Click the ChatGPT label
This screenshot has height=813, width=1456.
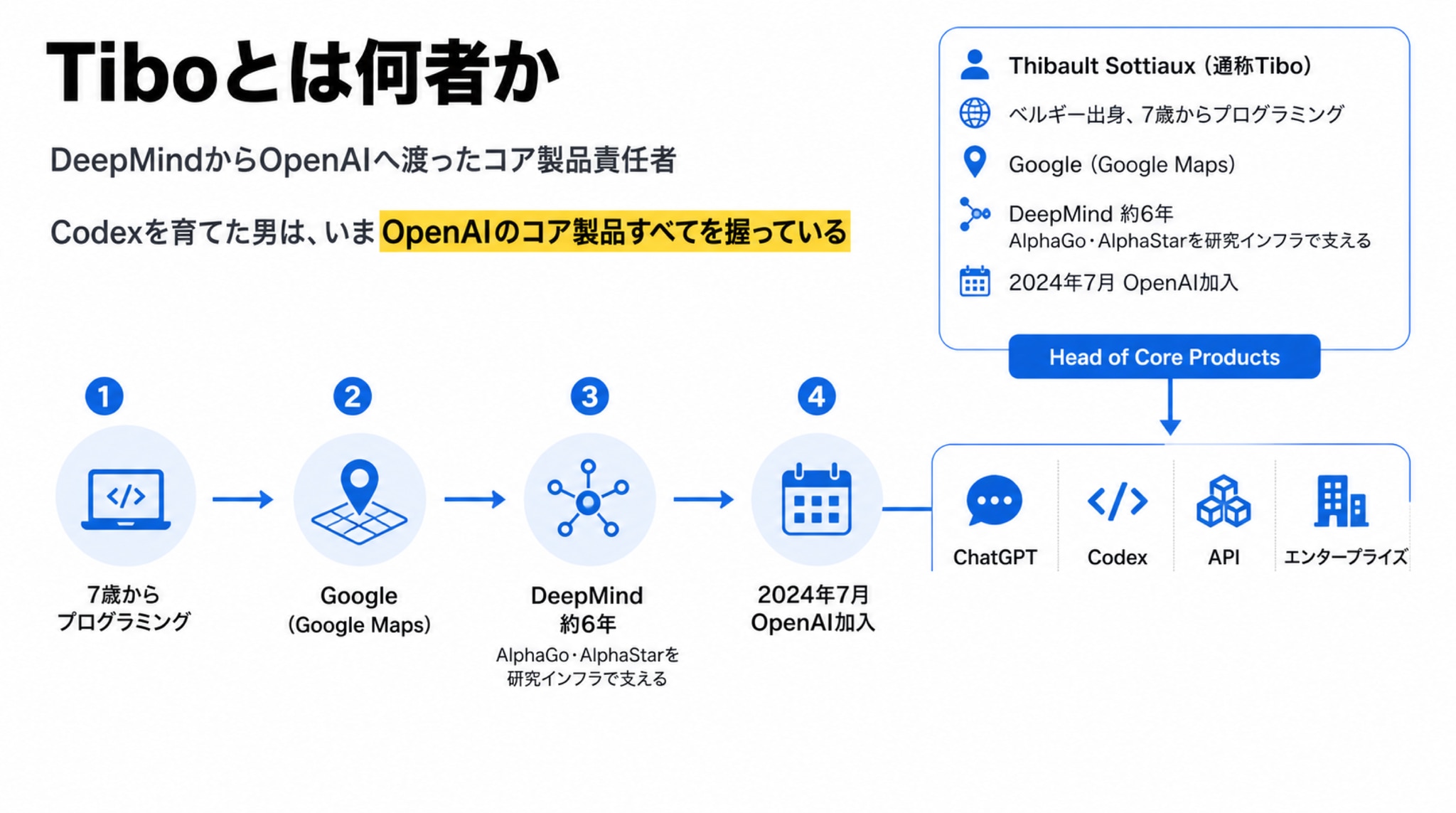point(995,557)
